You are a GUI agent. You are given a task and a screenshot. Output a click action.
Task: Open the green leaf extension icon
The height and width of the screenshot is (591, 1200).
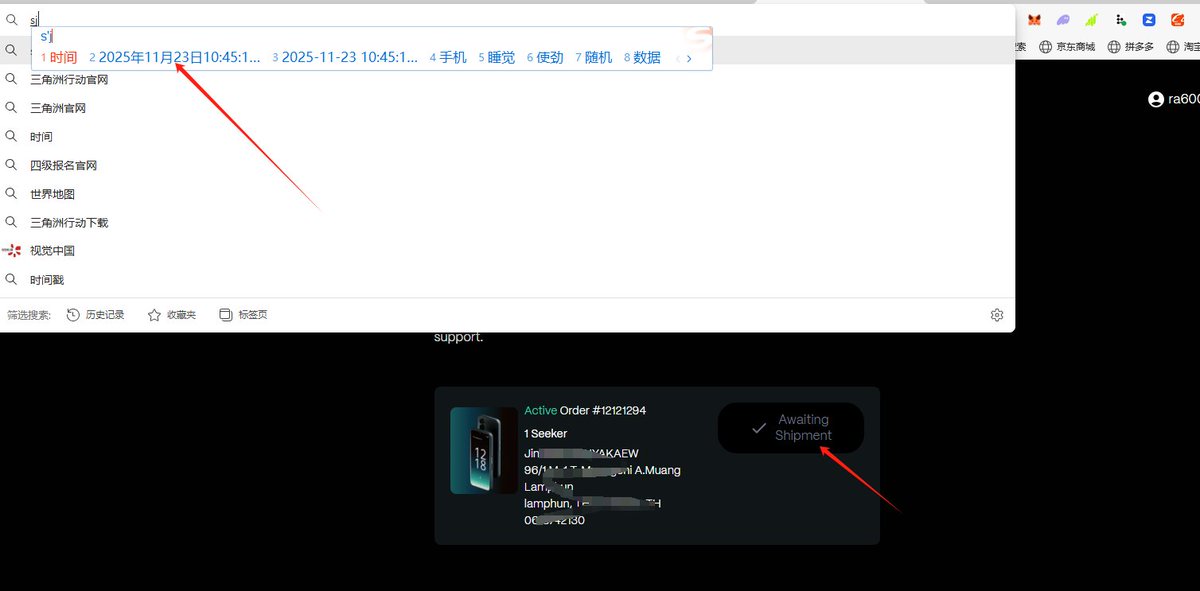pos(1093,19)
